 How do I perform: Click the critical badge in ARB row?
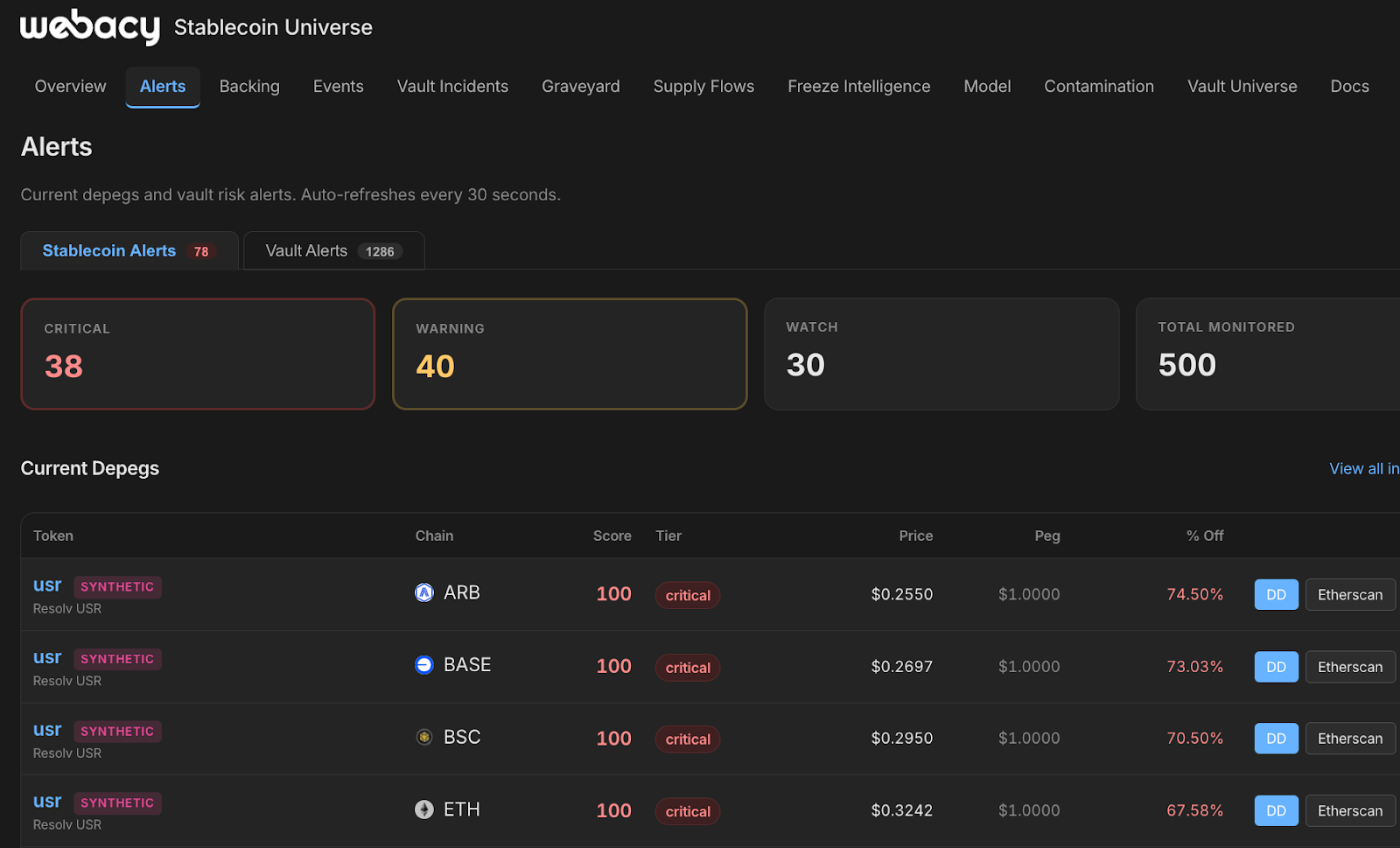pyautogui.click(x=688, y=595)
